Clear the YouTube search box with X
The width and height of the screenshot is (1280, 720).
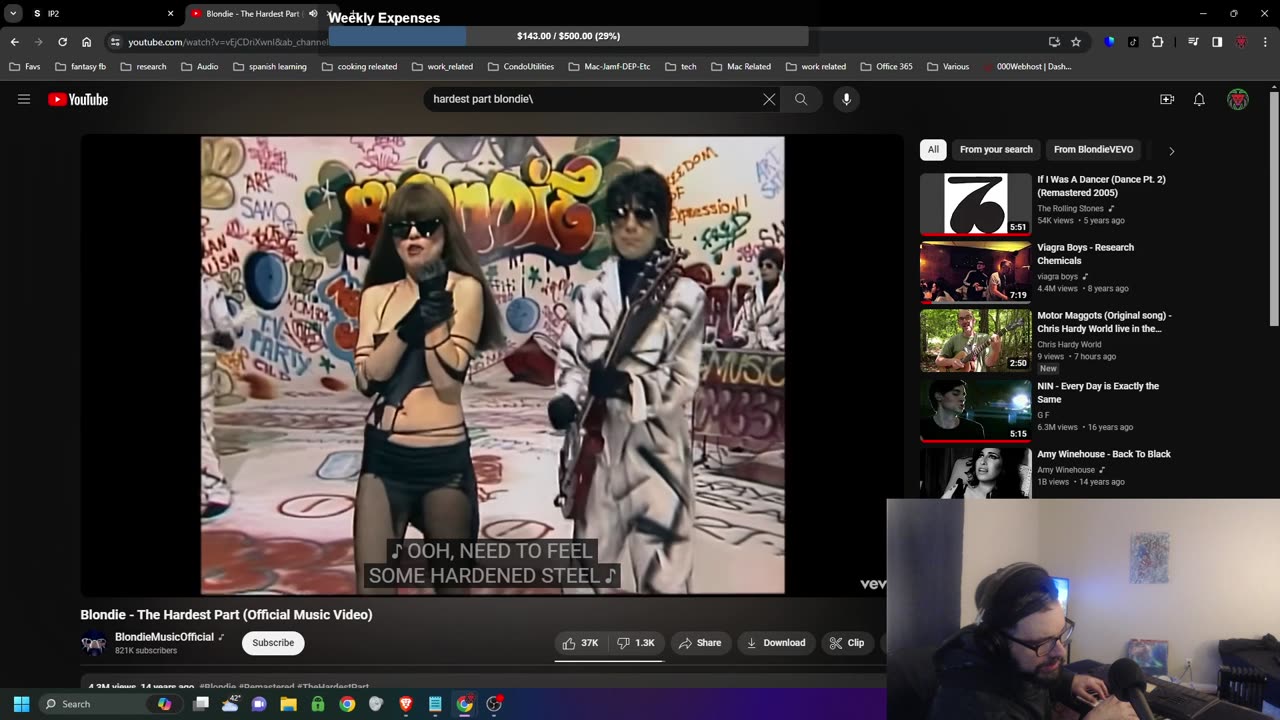click(769, 99)
